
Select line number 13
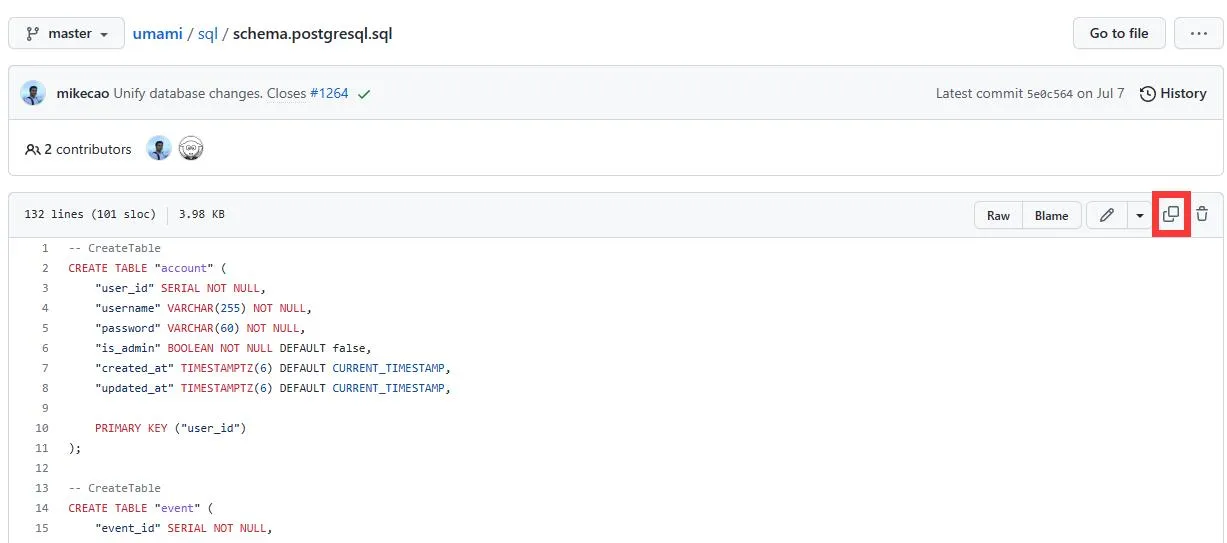(x=42, y=488)
